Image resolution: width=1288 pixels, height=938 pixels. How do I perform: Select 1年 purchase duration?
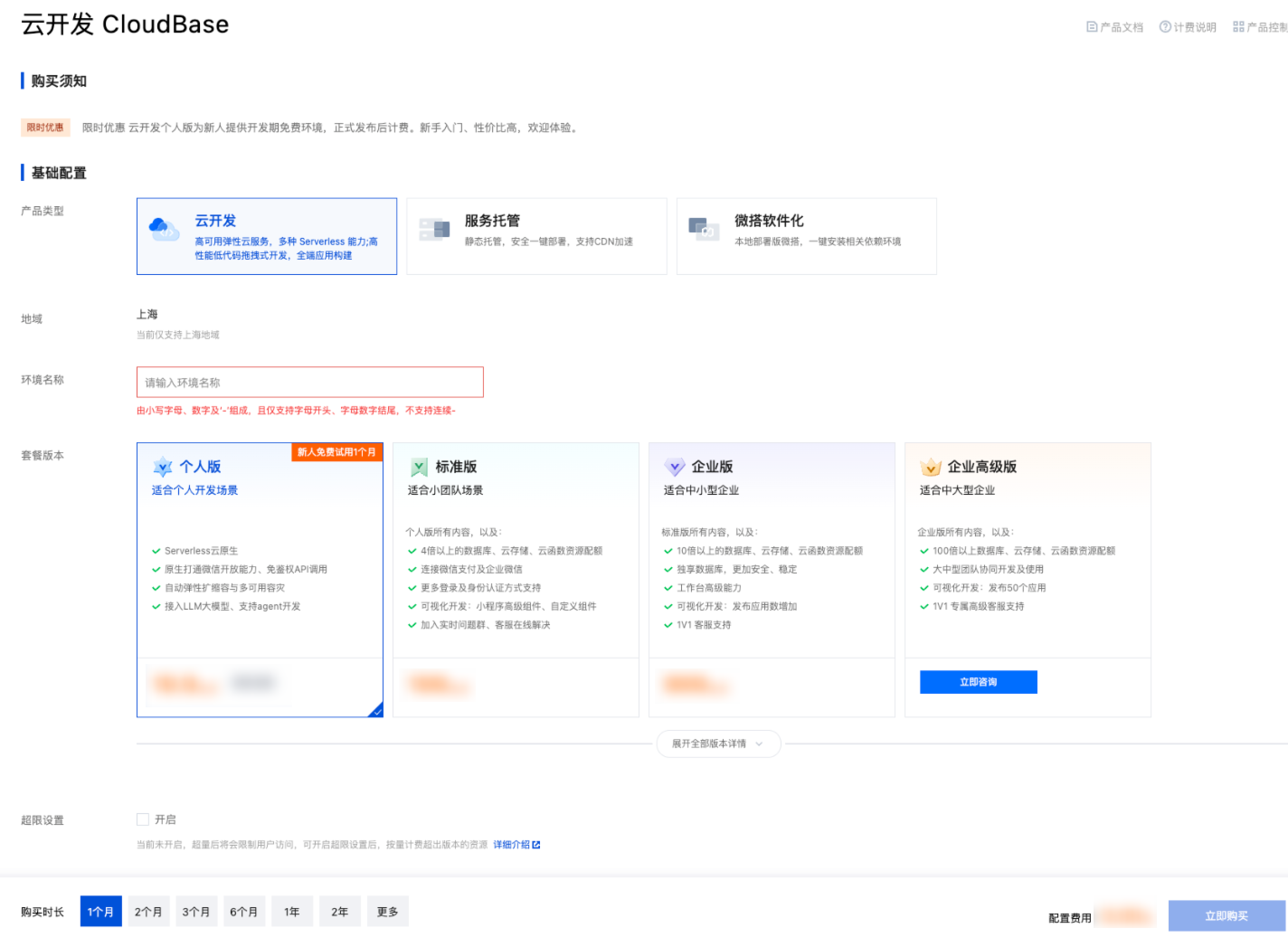pos(291,912)
